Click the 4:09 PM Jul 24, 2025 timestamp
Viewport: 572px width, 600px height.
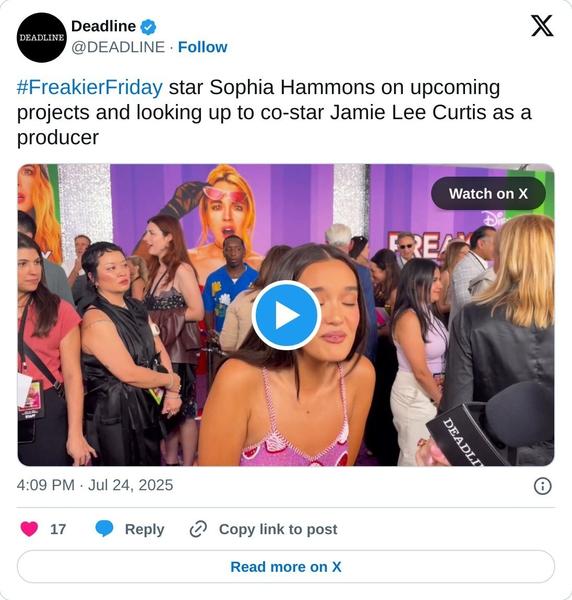[x=95, y=485]
